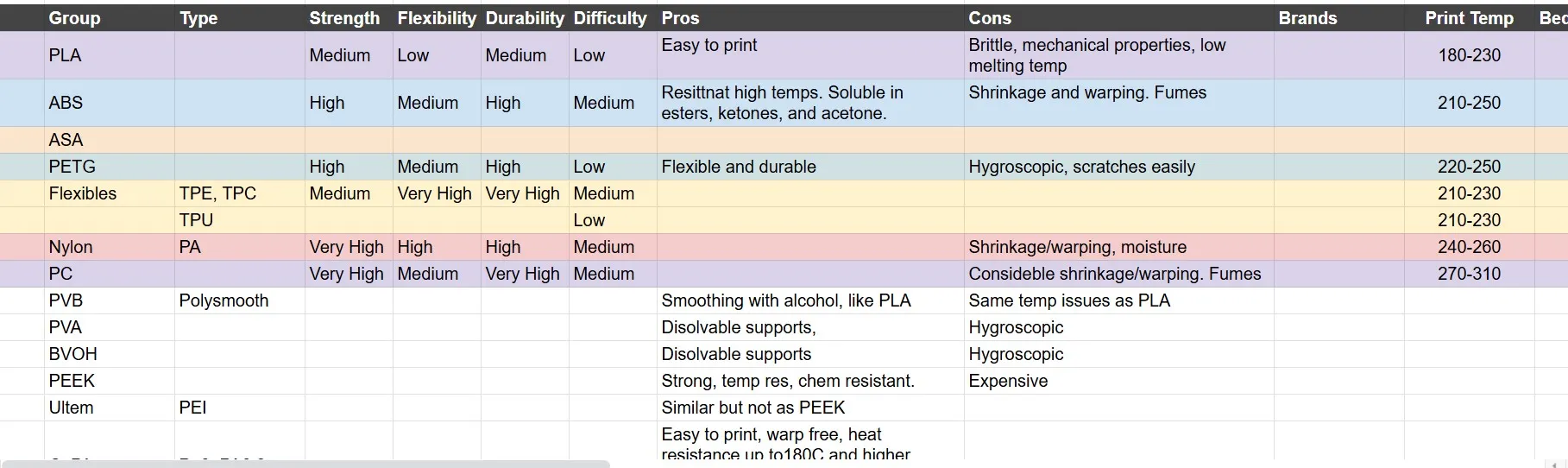Image resolution: width=1568 pixels, height=468 pixels.
Task: Click the Difficulty column header
Action: coord(613,18)
